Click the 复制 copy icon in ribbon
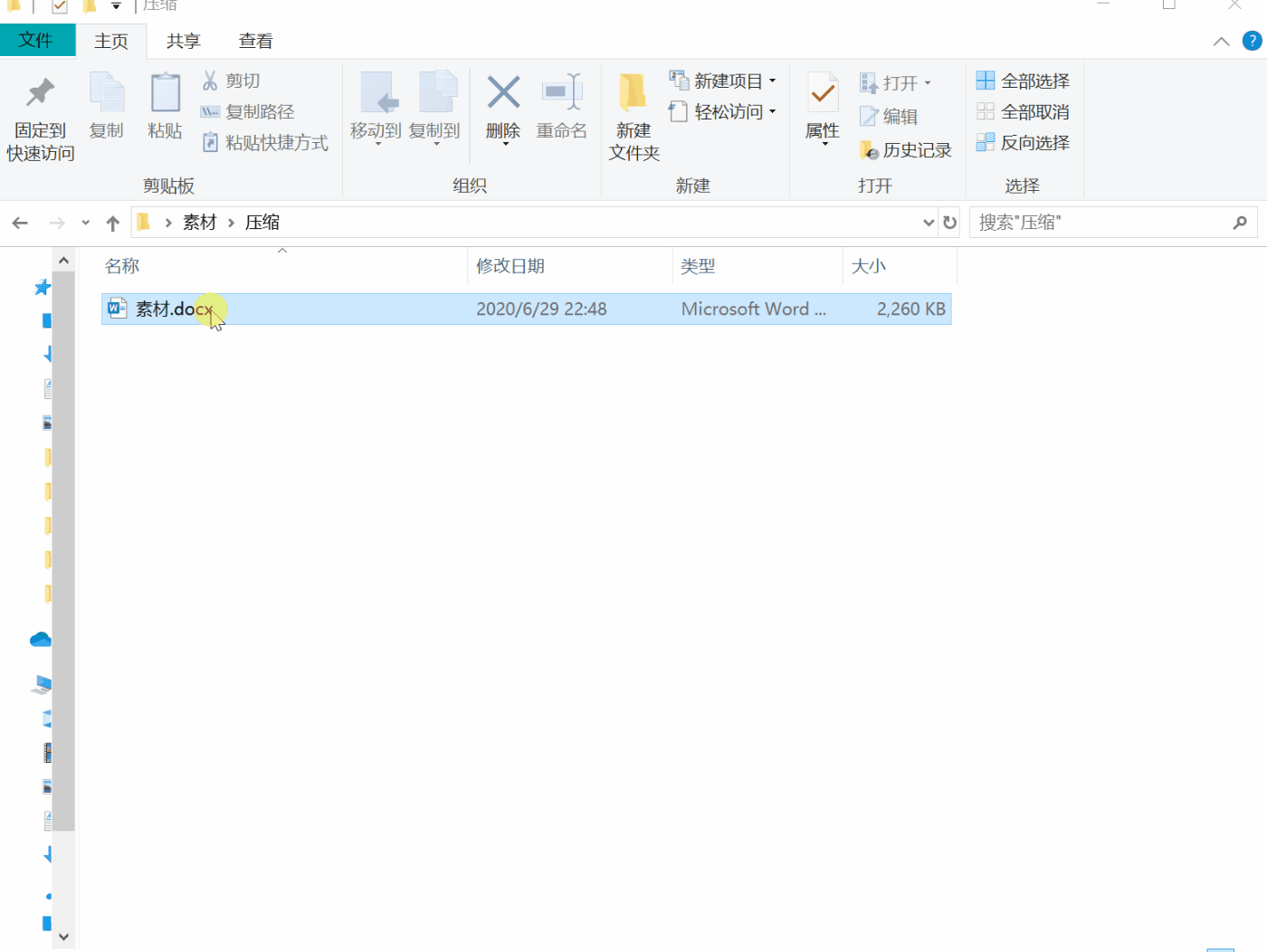The width and height of the screenshot is (1267, 952). 107,107
